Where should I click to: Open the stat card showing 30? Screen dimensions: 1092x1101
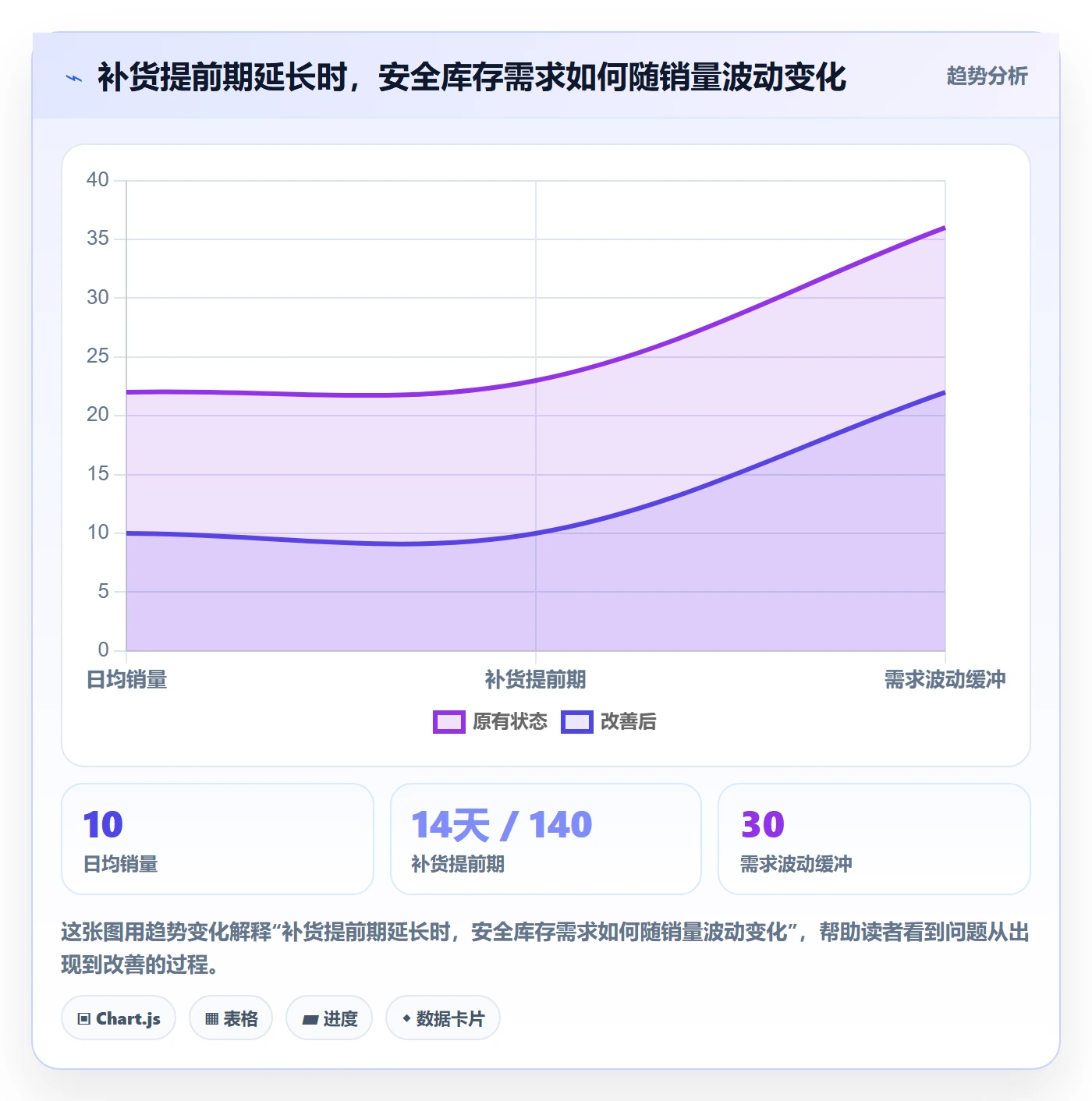coord(874,839)
